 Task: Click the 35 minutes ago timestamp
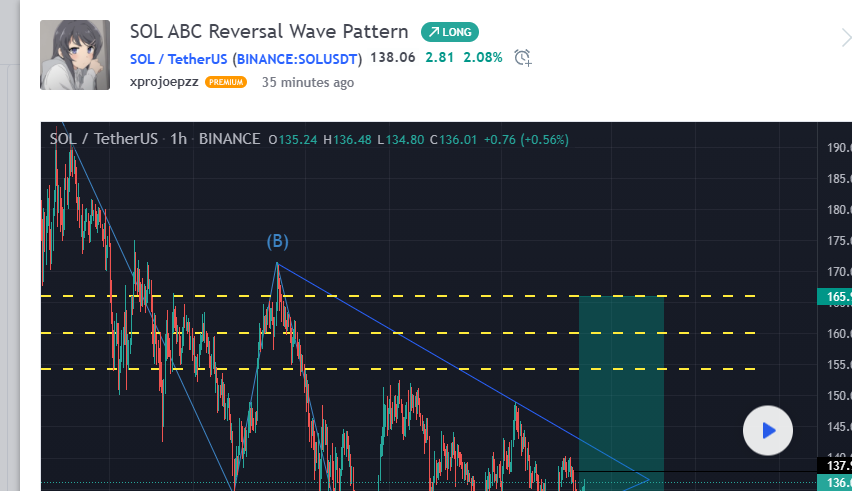[x=307, y=83]
